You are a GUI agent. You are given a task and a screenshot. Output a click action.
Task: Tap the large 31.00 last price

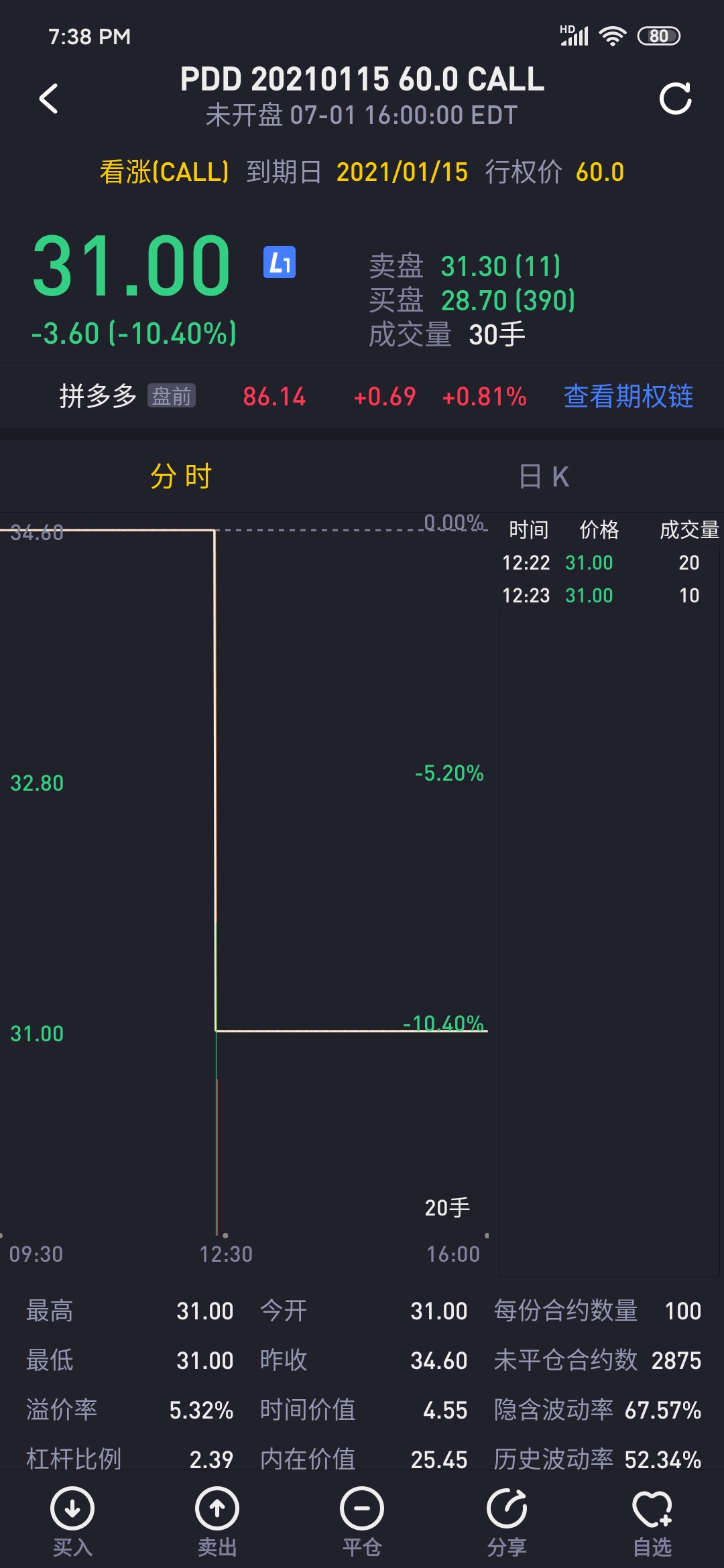click(131, 265)
